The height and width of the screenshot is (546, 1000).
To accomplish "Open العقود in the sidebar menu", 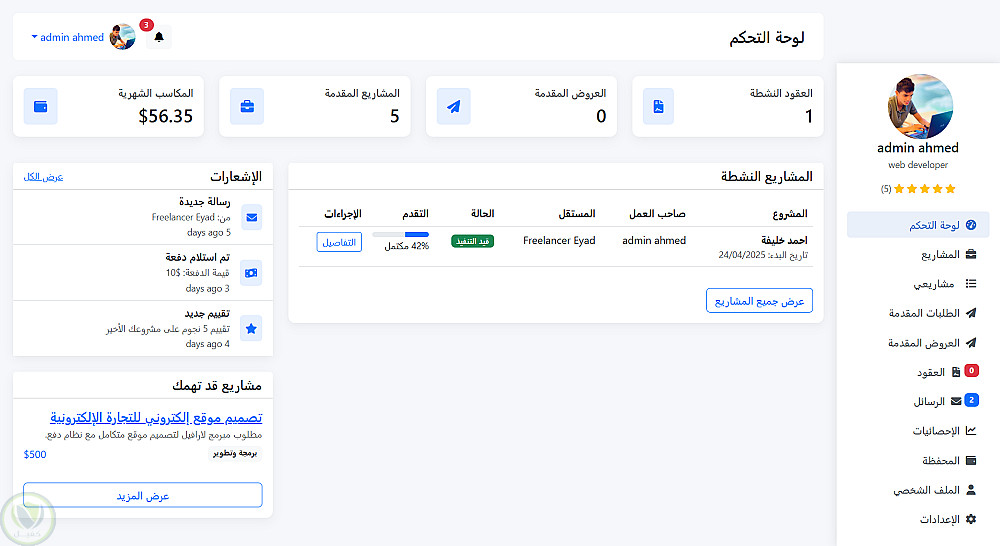I will pos(918,372).
